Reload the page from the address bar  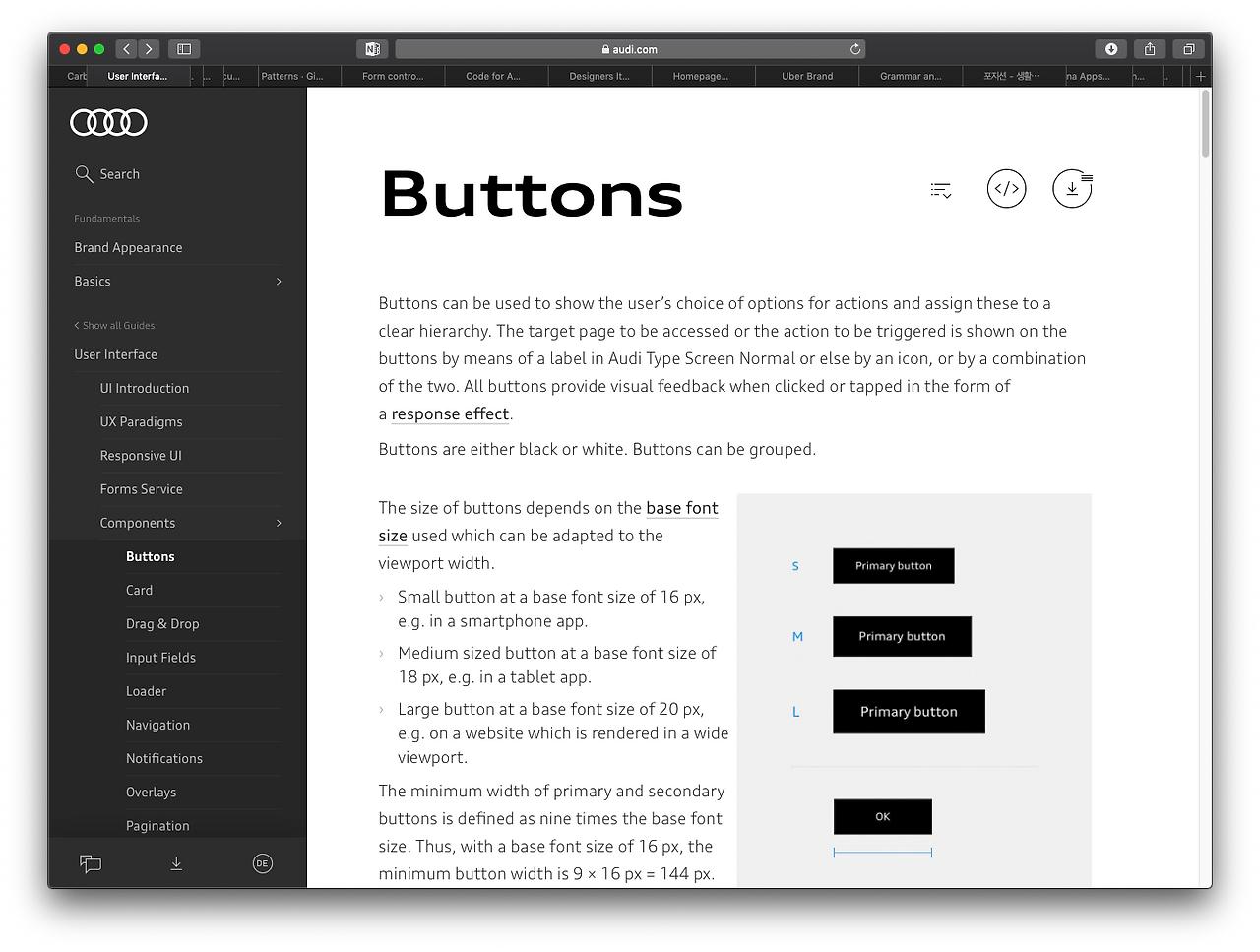point(855,49)
